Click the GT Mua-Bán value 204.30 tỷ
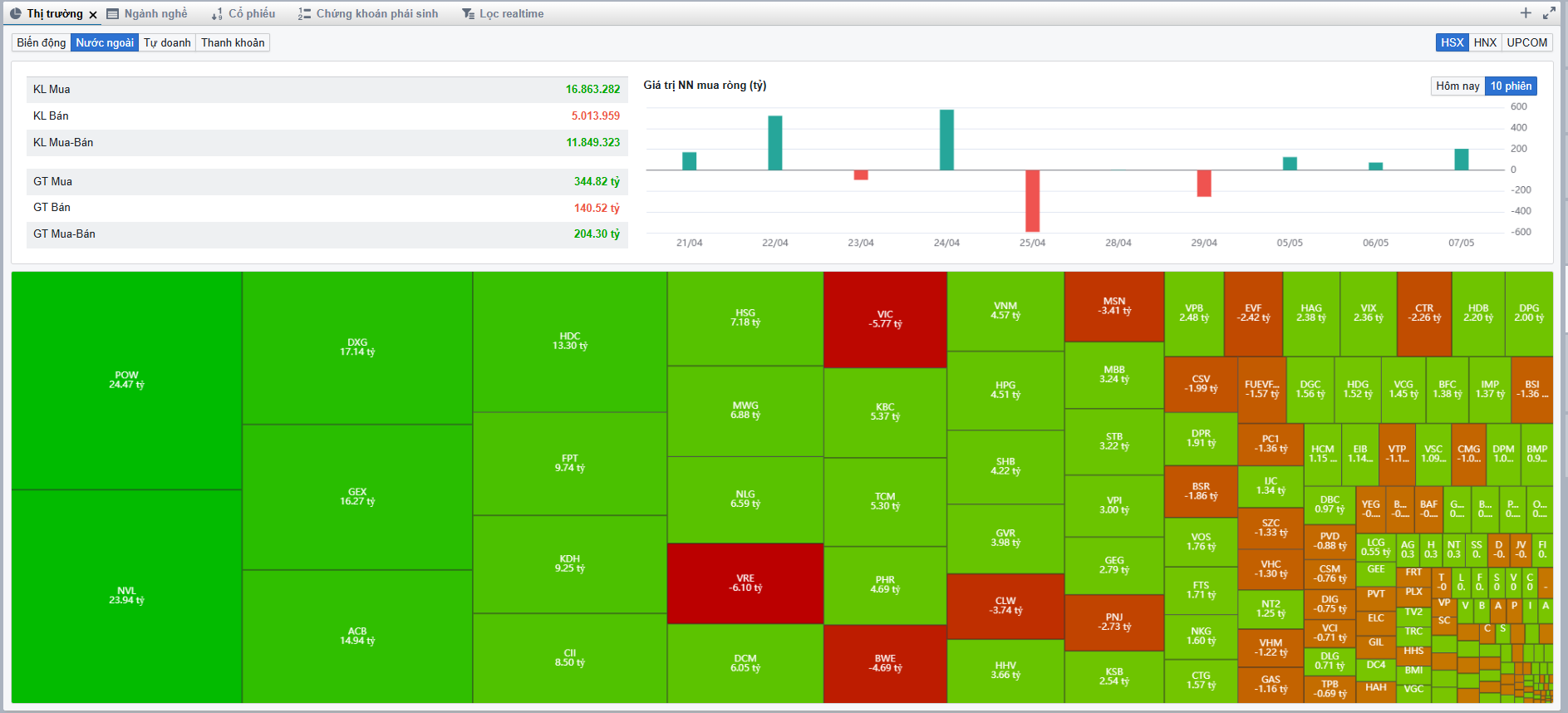Image resolution: width=1568 pixels, height=713 pixels. pos(597,234)
